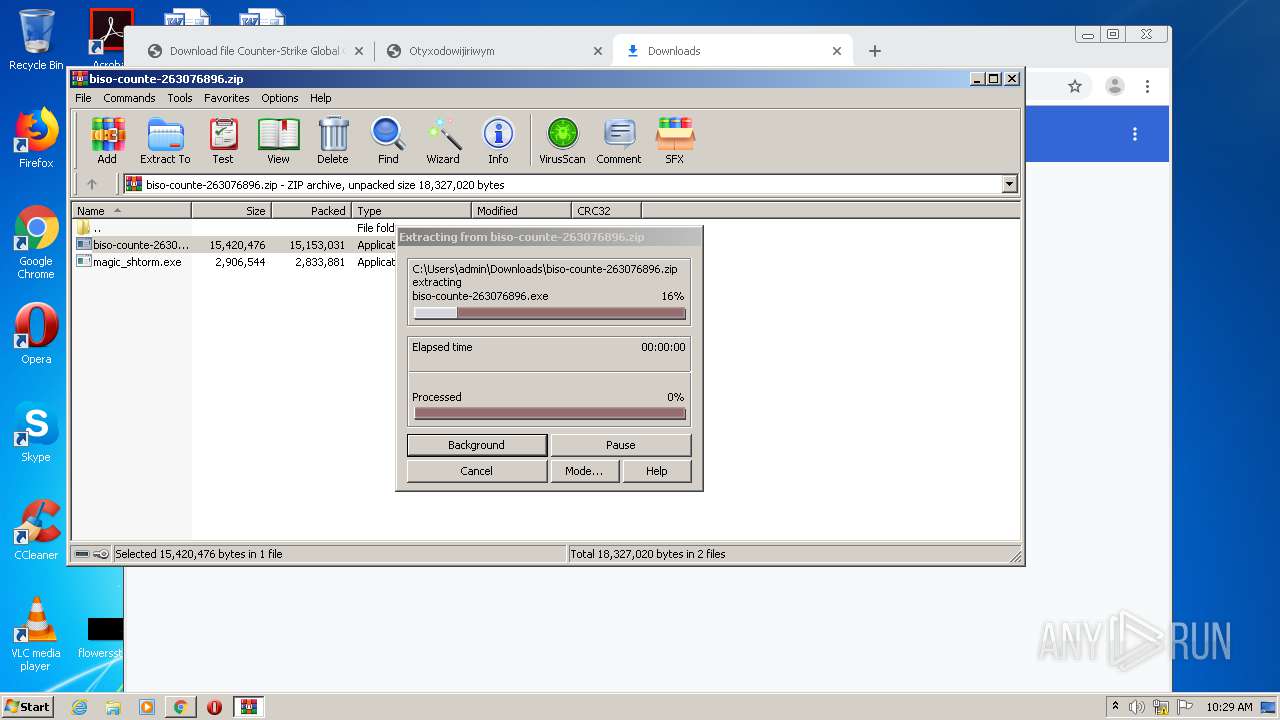Open the Tools menu

pyautogui.click(x=180, y=98)
